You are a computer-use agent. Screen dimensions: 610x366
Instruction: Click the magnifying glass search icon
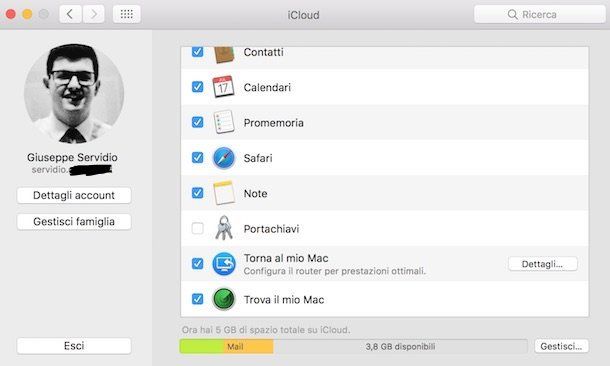pos(512,15)
